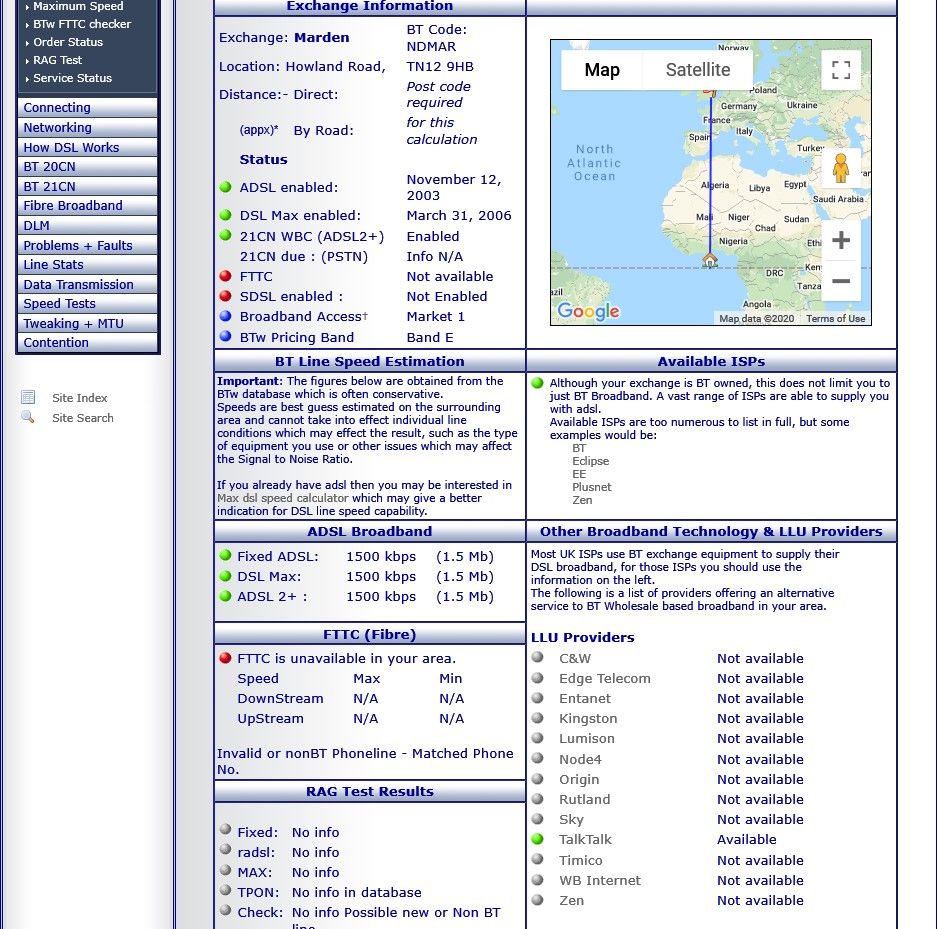Screen dimensions: 937x929
Task: Click the Site Search magnifier icon
Action: click(28, 418)
